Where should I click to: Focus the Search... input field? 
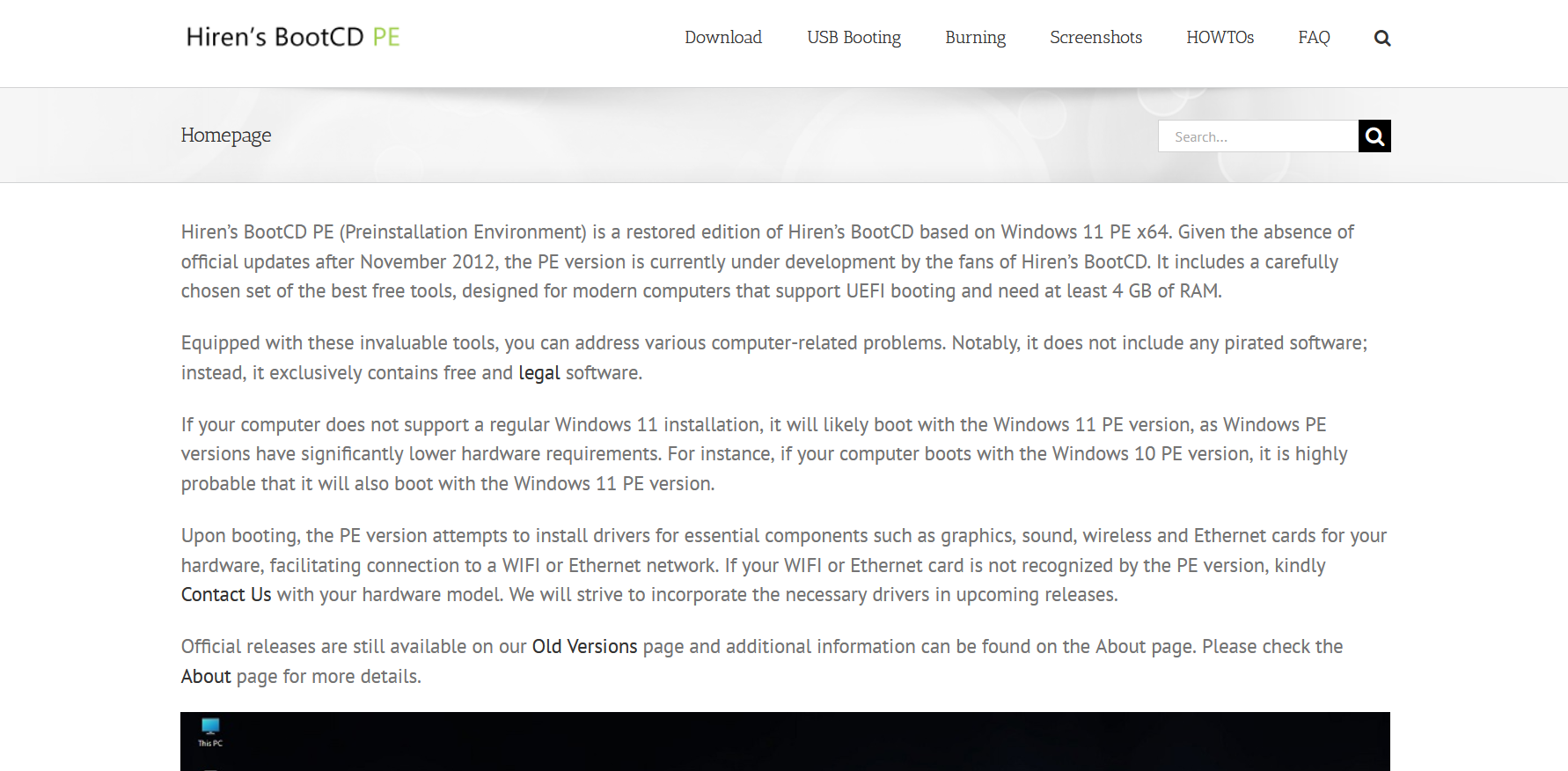click(1258, 136)
